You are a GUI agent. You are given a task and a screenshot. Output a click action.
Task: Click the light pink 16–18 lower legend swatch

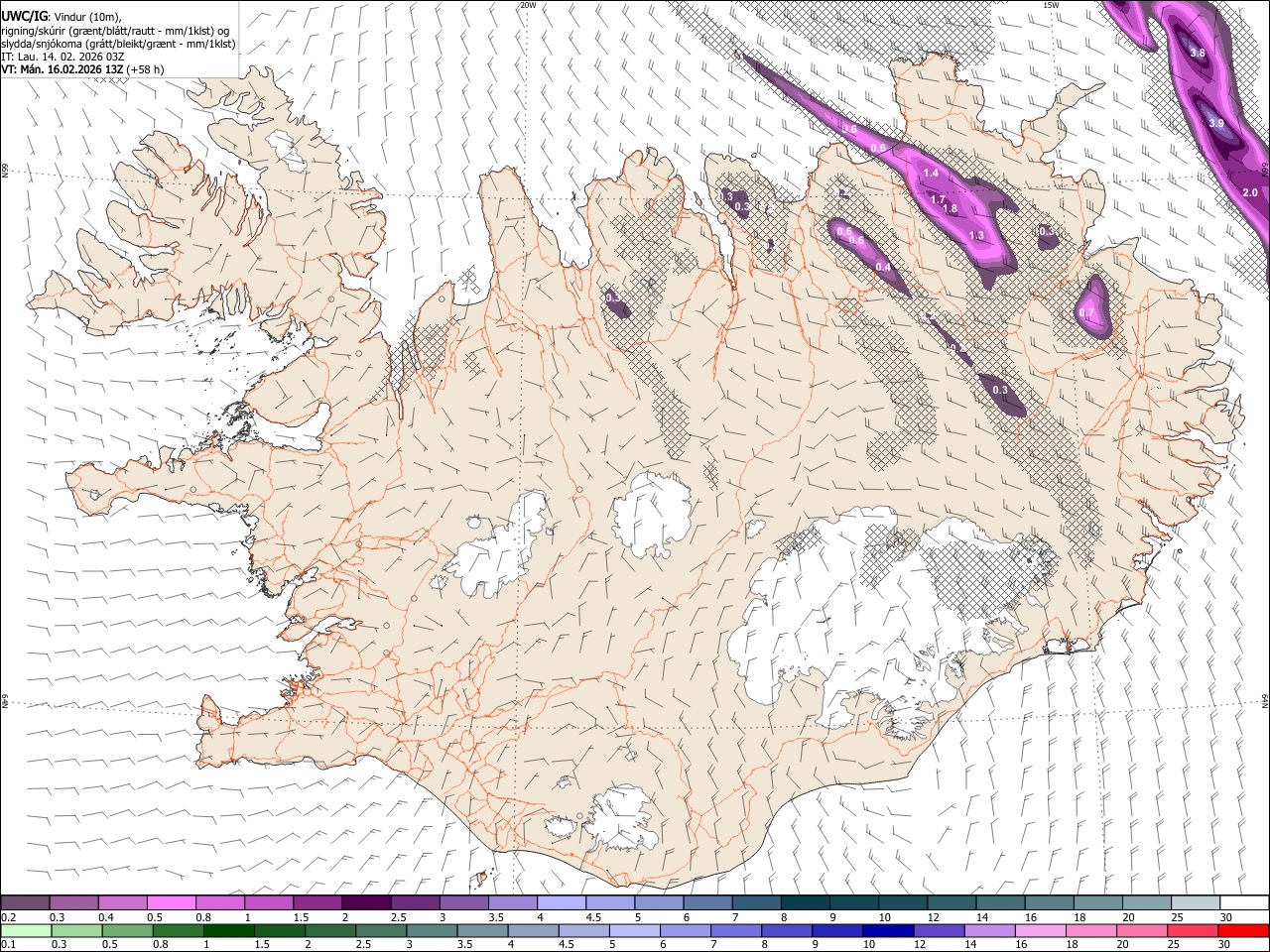1039,930
